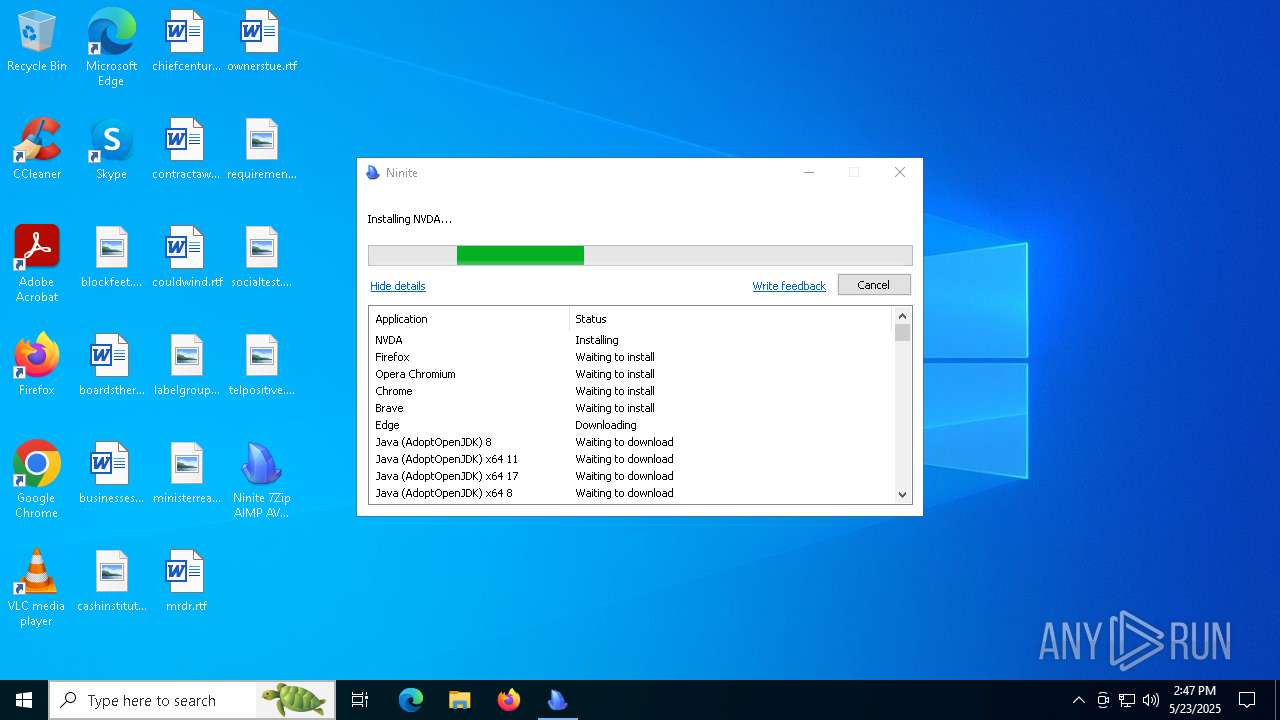The image size is (1280, 720).
Task: Open Adobe Acrobat desktop shortcut
Action: point(37,263)
